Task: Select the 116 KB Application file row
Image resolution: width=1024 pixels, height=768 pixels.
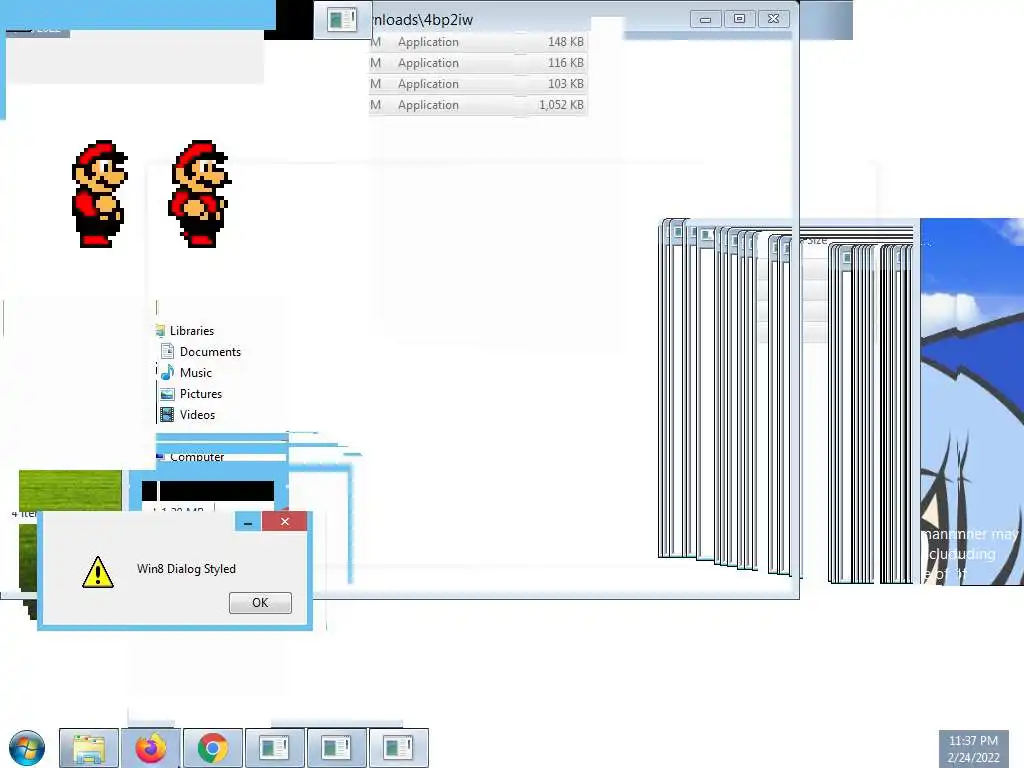Action: (x=478, y=63)
